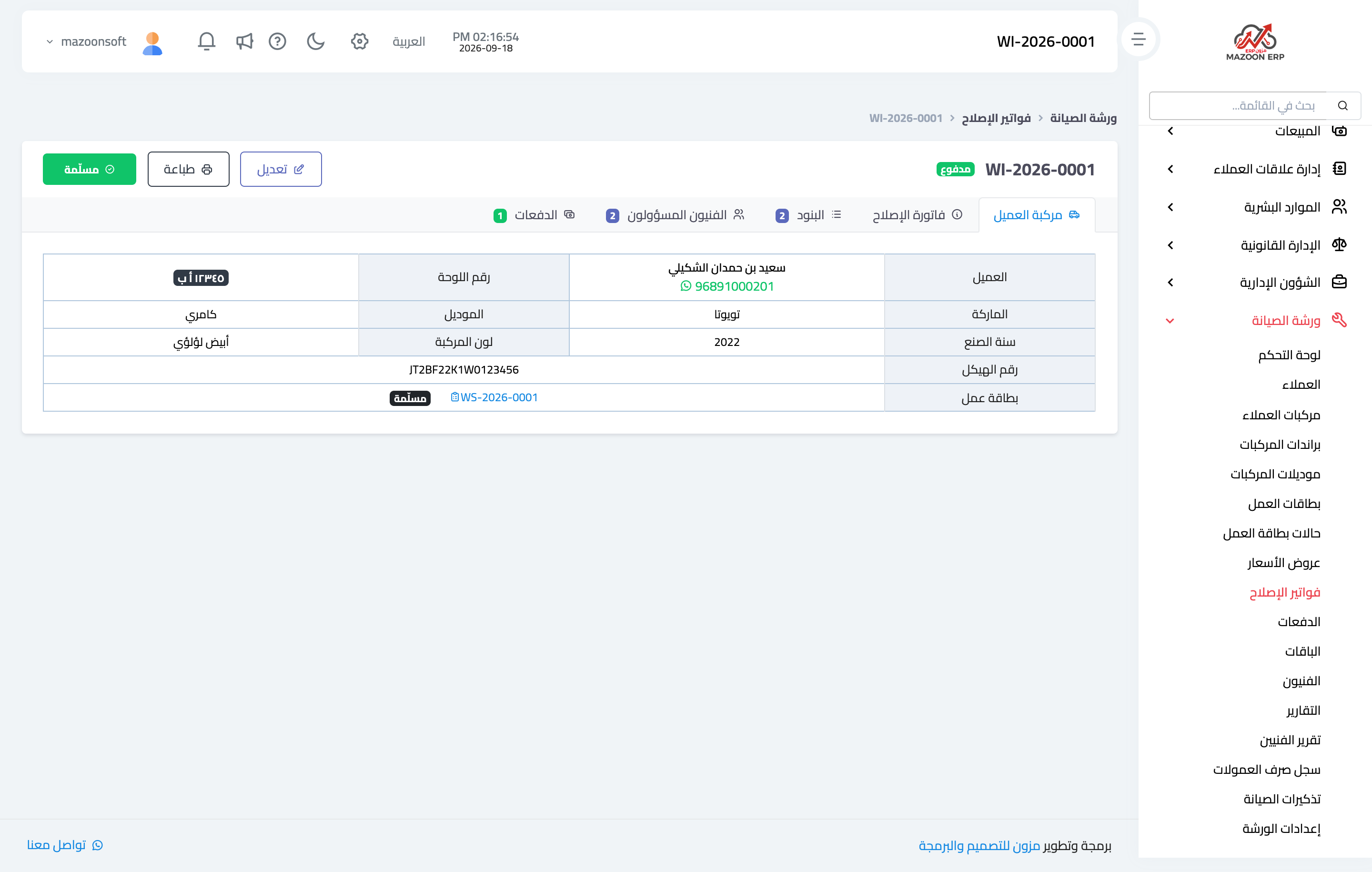Click the الشؤون الإدارية briefcase icon

tap(1339, 282)
